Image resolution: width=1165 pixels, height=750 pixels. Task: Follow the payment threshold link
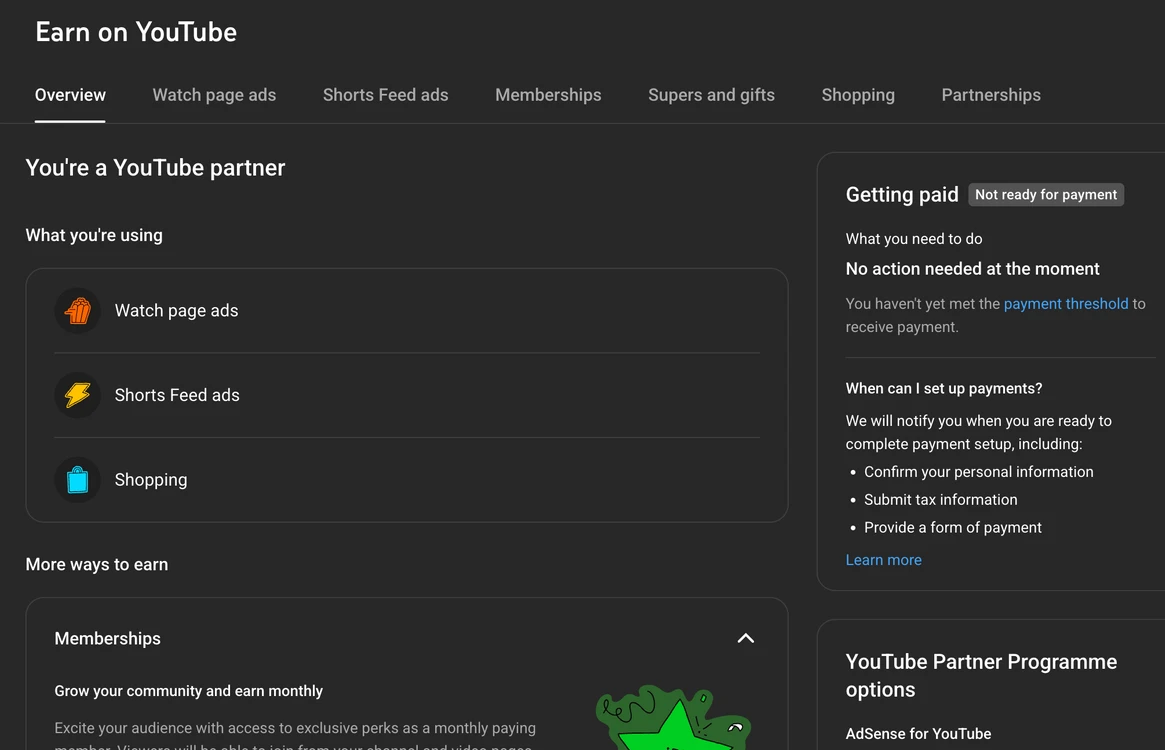[1065, 304]
